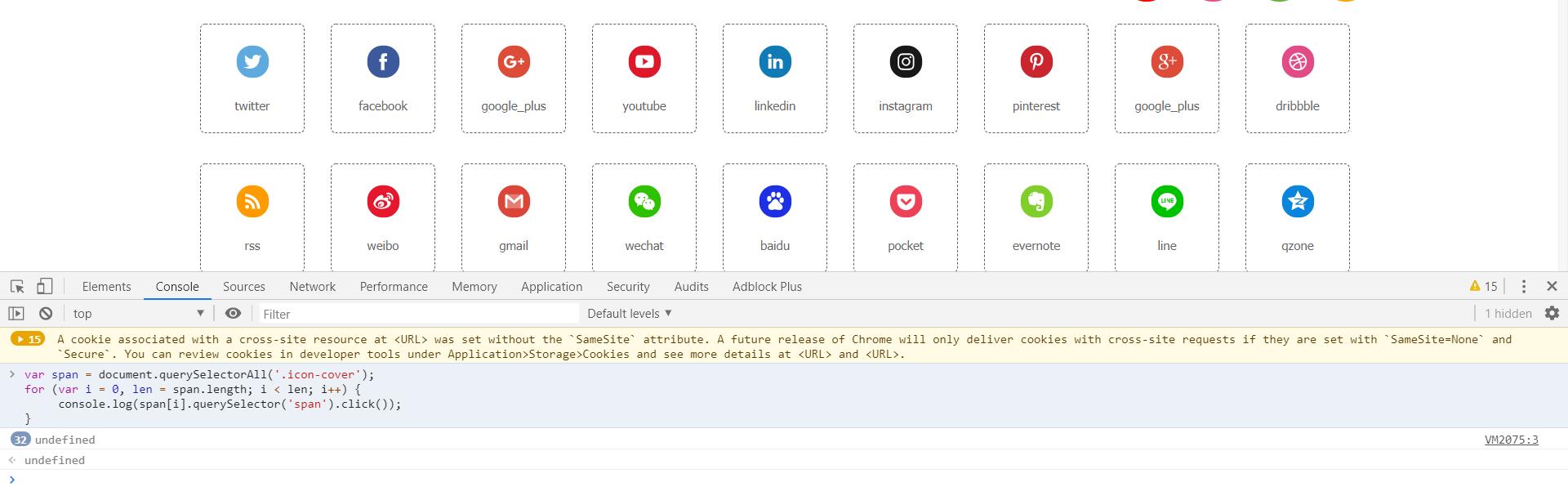Click the console prompt input line
1568x487 pixels.
click(784, 479)
